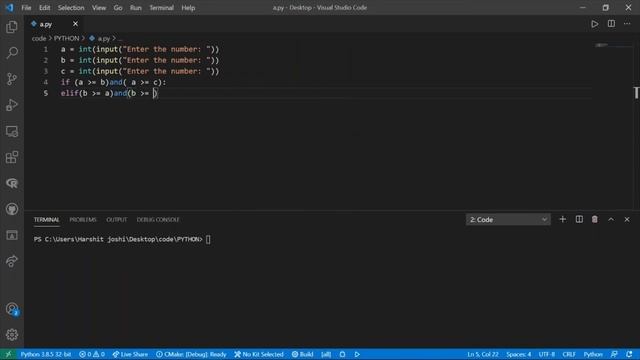
Task: Open the Extensions view
Action: pos(12,157)
